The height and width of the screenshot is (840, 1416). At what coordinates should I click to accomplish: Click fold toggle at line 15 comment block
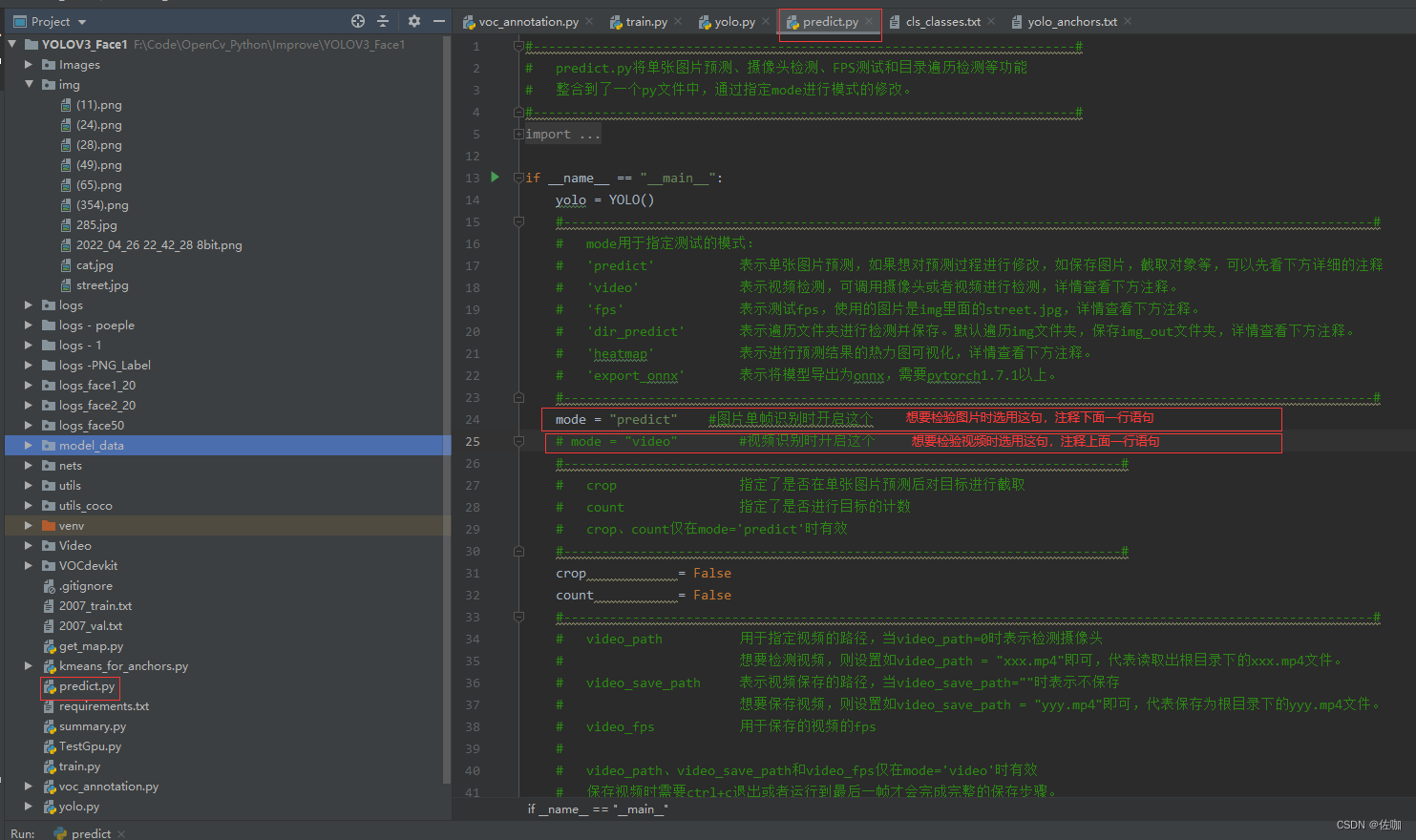click(x=518, y=221)
